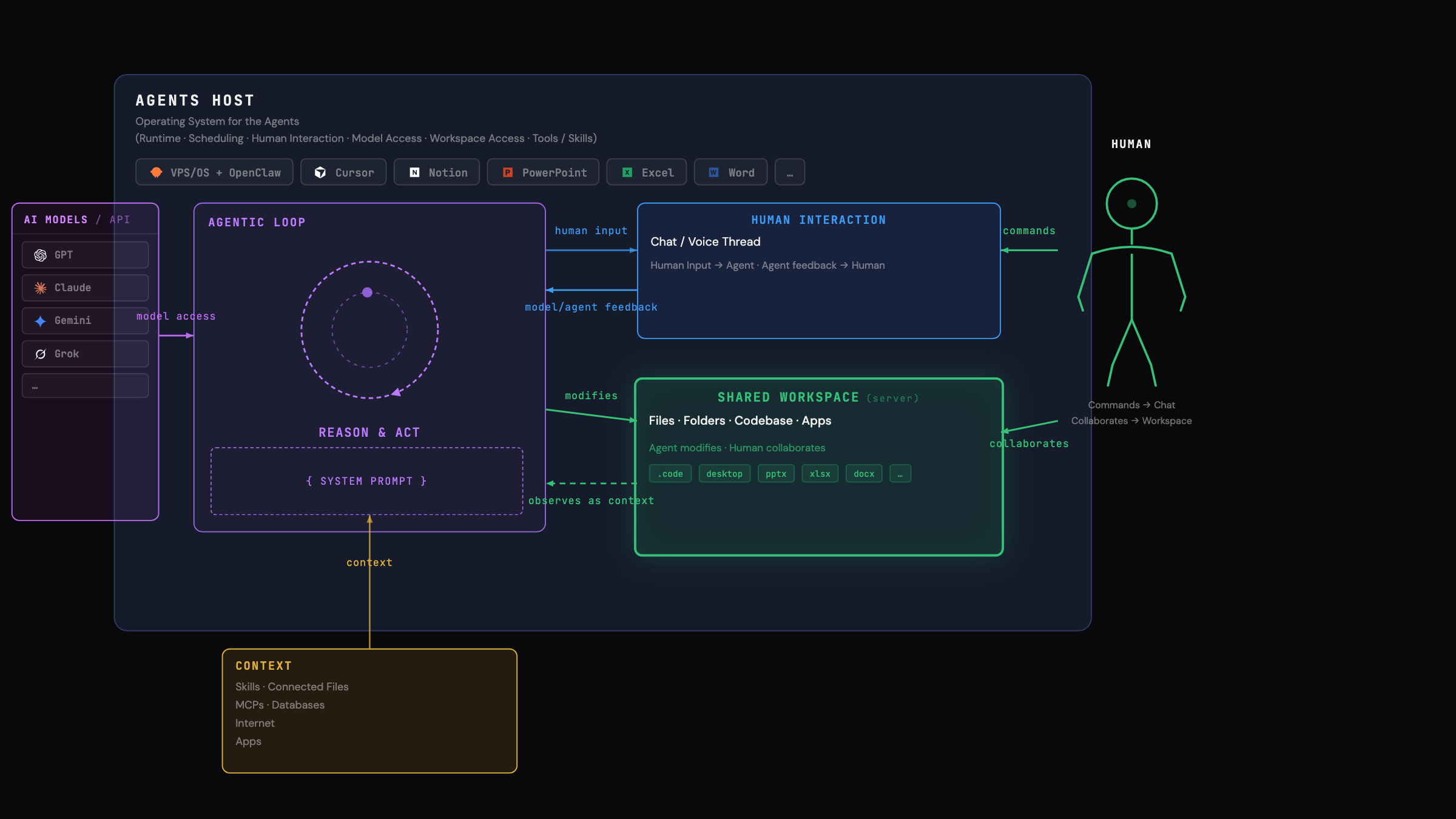Click the xlsx file type tag
This screenshot has width=1456, height=819.
click(x=820, y=474)
